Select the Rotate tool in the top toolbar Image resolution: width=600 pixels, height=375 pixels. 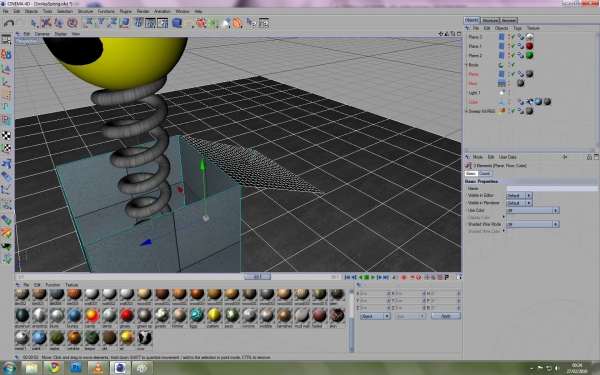tap(72, 23)
